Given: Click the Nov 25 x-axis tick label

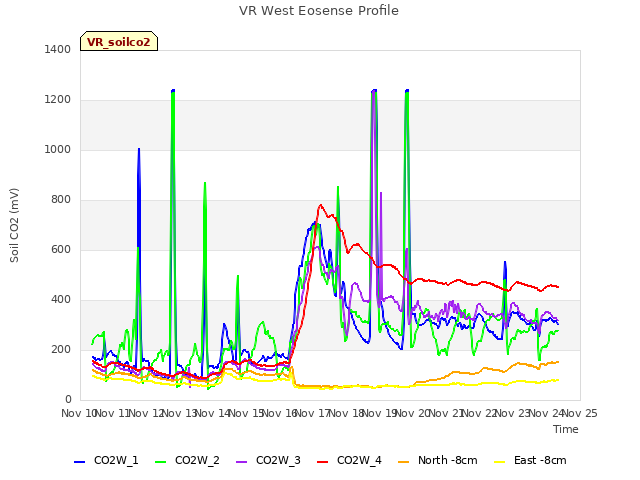Looking at the screenshot, I should pos(580,413).
